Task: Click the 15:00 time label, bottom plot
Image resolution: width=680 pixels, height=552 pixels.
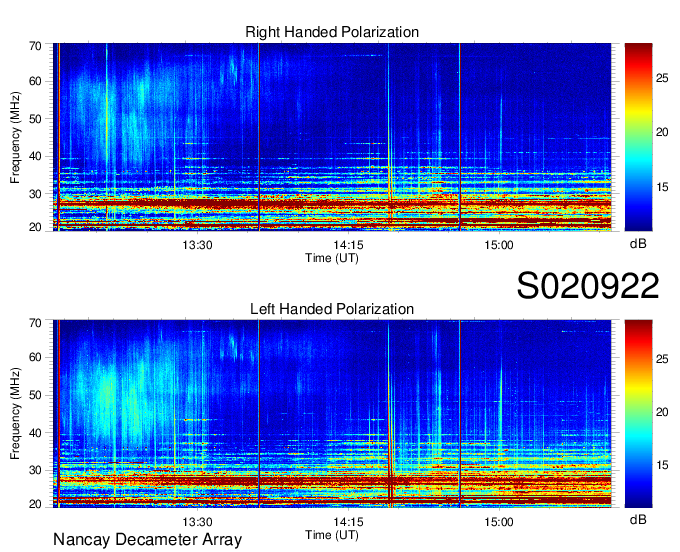Action: [499, 522]
